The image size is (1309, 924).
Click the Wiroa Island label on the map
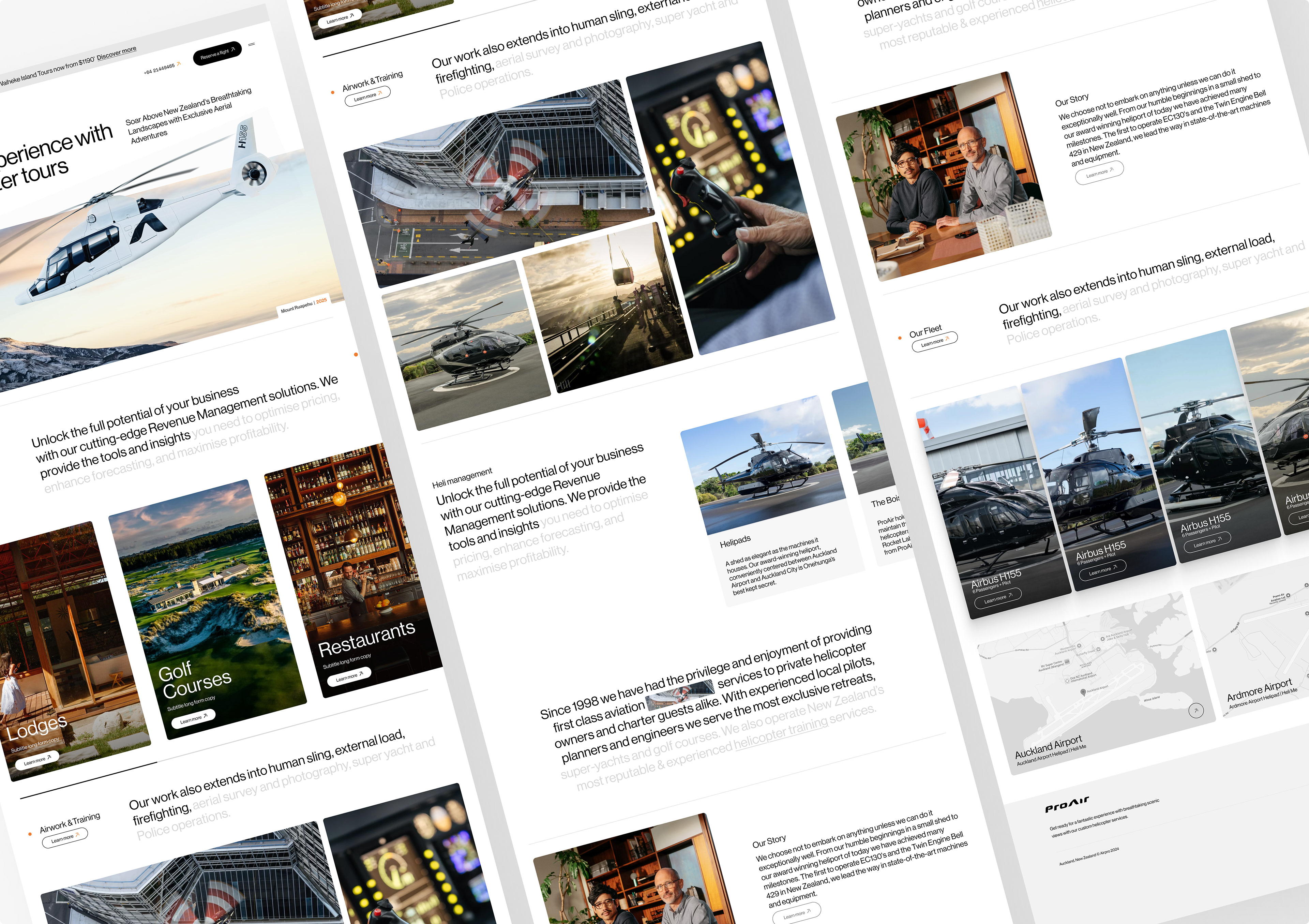point(1152,698)
